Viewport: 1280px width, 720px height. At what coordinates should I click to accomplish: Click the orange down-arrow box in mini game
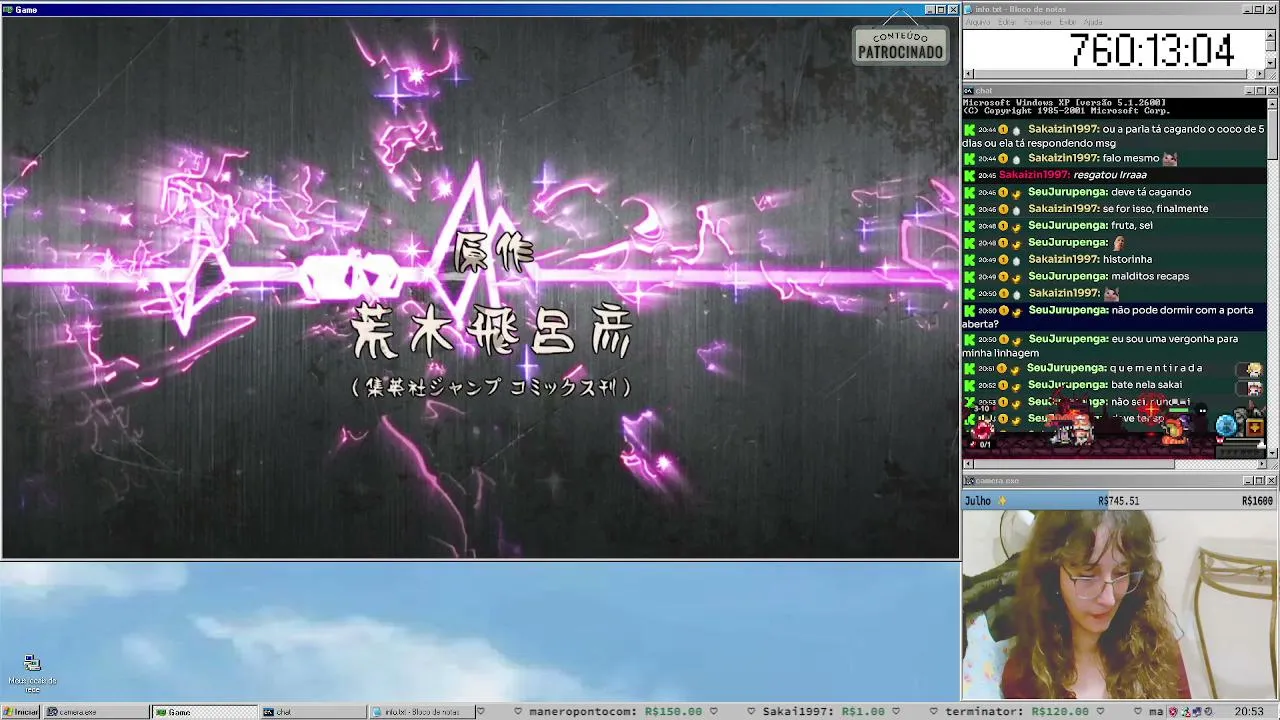[1255, 427]
